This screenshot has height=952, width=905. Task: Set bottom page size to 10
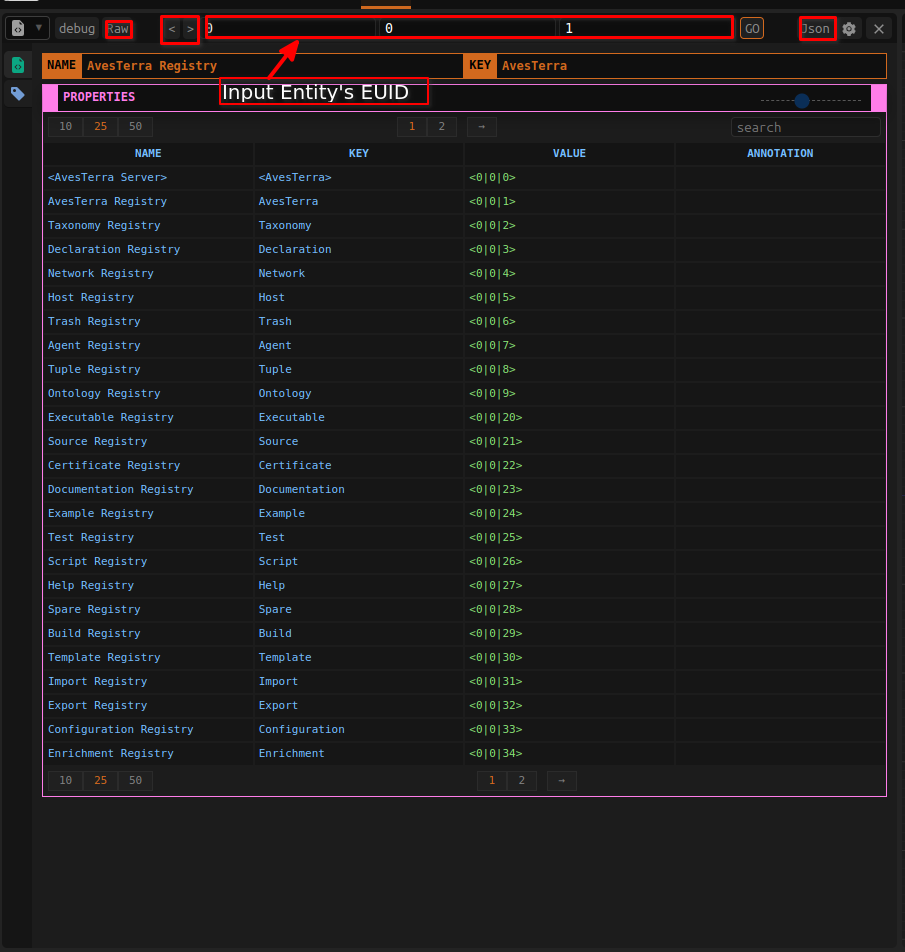pyautogui.click(x=66, y=780)
